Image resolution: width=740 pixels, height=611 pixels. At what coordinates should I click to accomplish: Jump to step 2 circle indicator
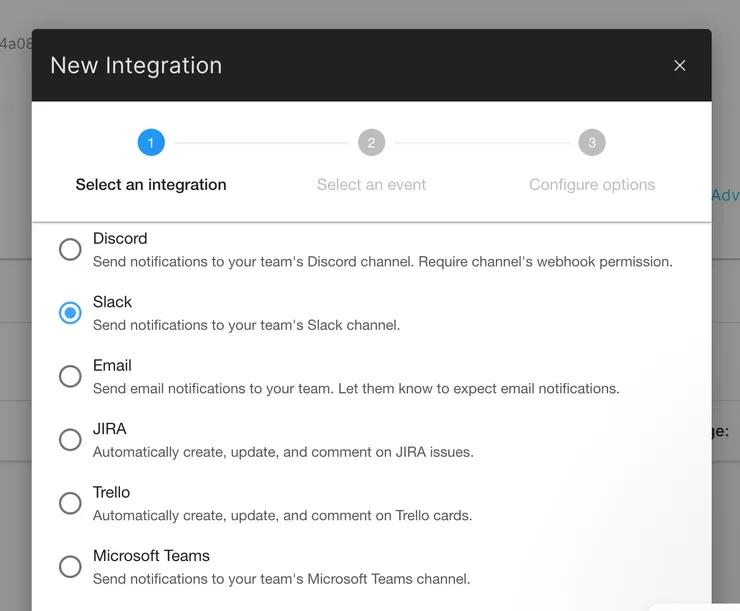click(x=371, y=143)
